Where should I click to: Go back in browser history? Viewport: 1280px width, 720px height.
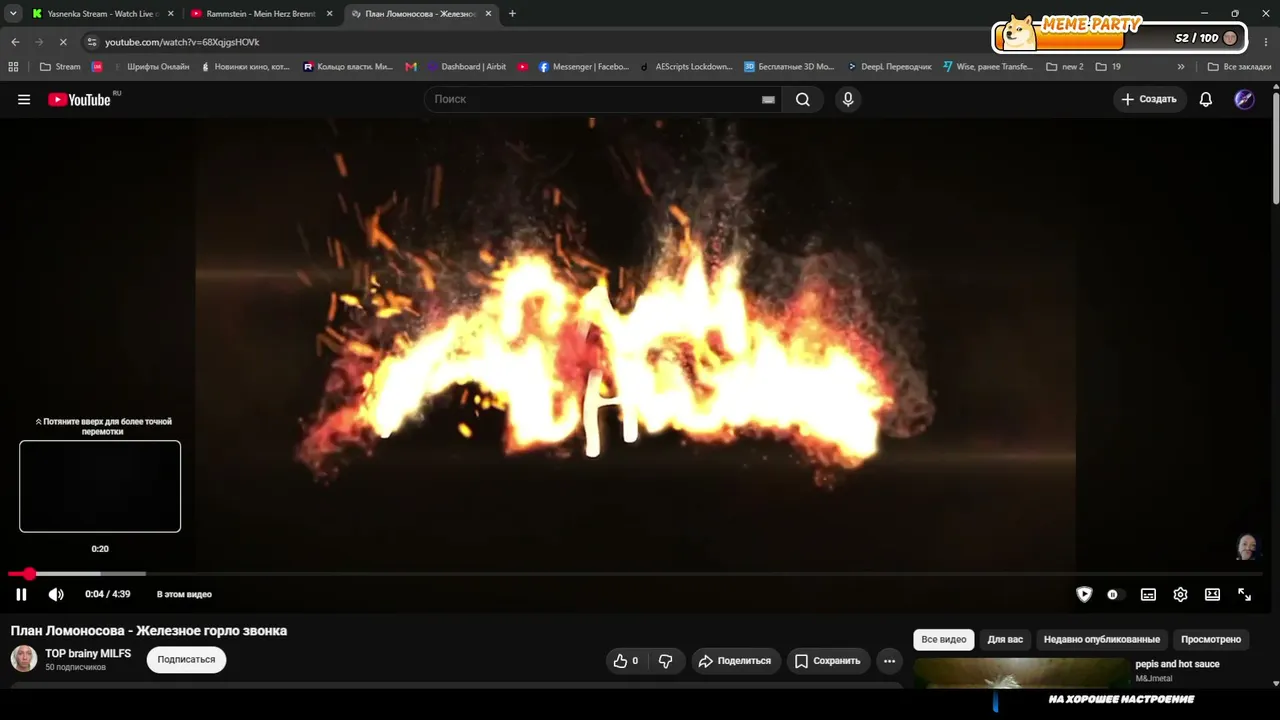(x=15, y=42)
